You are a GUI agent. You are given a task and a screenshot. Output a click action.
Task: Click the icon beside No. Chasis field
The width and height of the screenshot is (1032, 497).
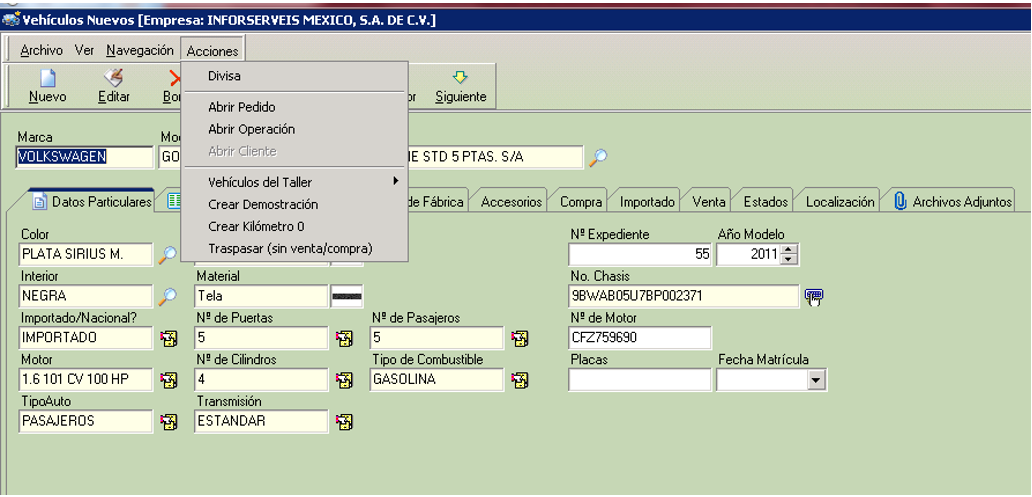[814, 296]
